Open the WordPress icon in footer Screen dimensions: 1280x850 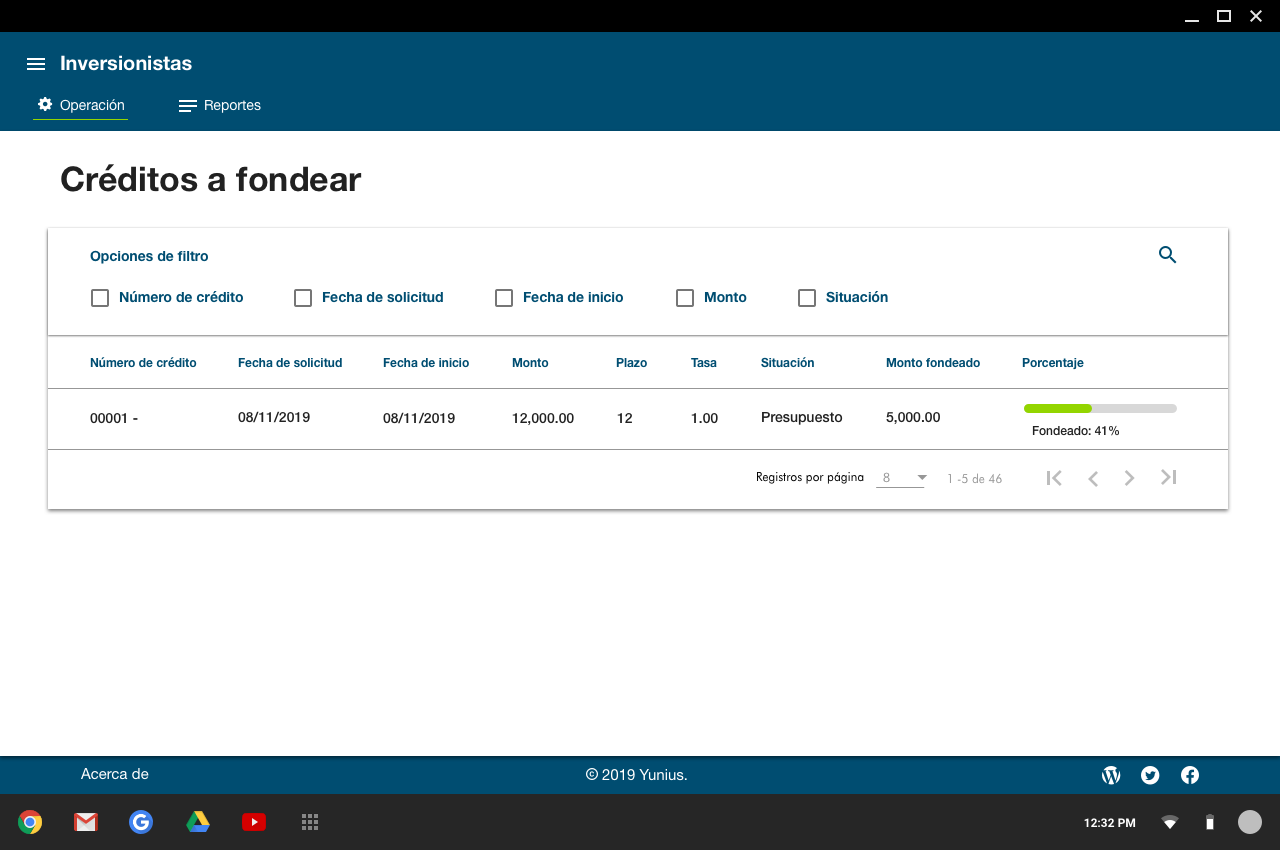[1111, 775]
